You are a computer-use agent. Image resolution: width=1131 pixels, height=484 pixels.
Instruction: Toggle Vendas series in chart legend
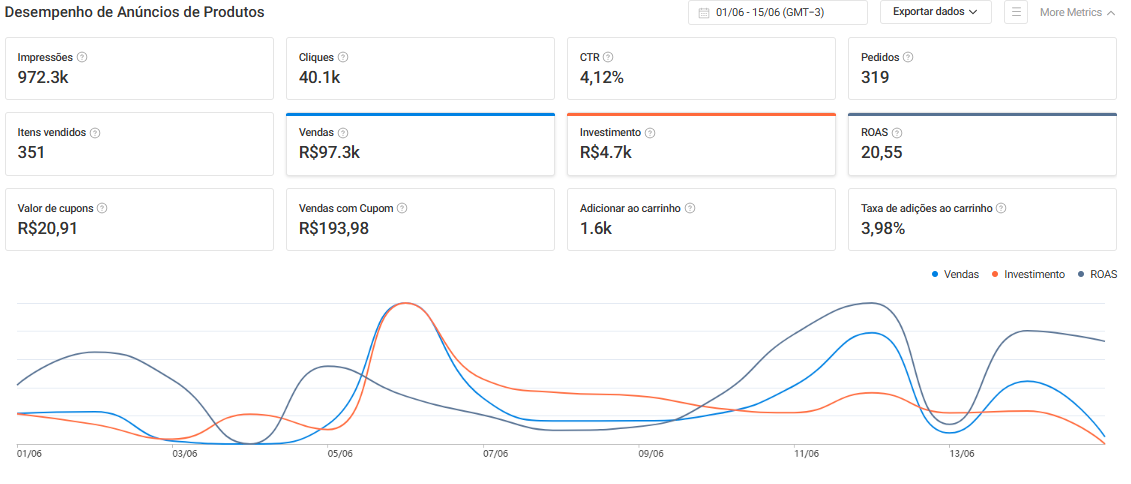(955, 274)
